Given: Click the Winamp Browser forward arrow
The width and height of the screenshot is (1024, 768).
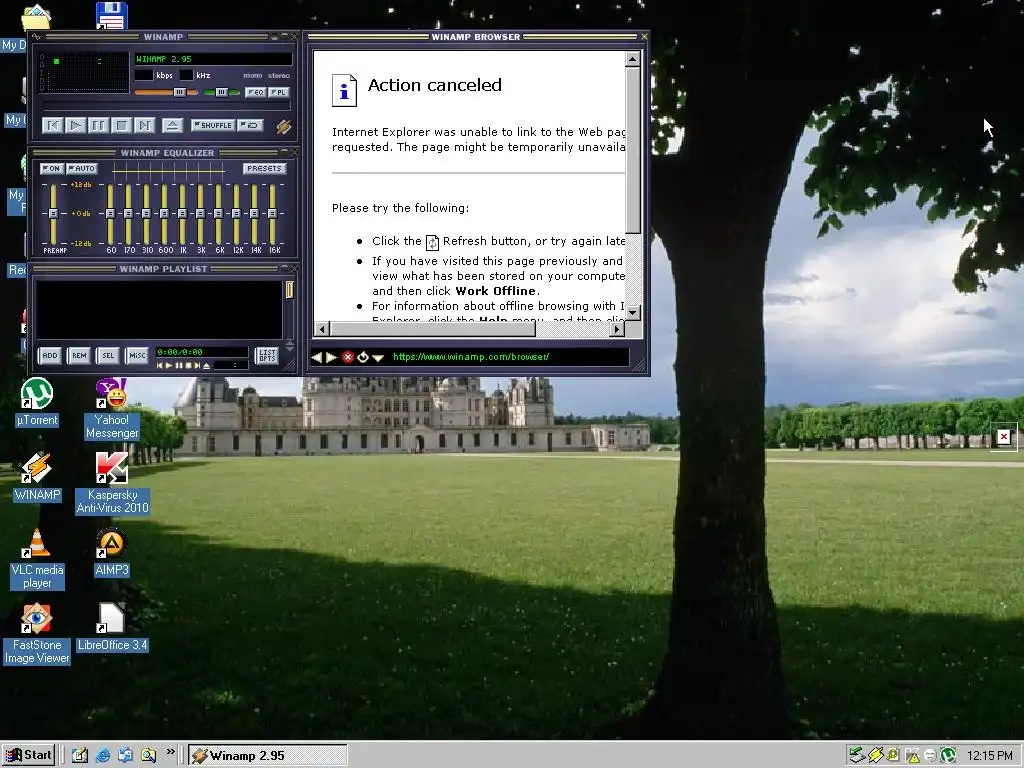Looking at the screenshot, I should pos(331,357).
